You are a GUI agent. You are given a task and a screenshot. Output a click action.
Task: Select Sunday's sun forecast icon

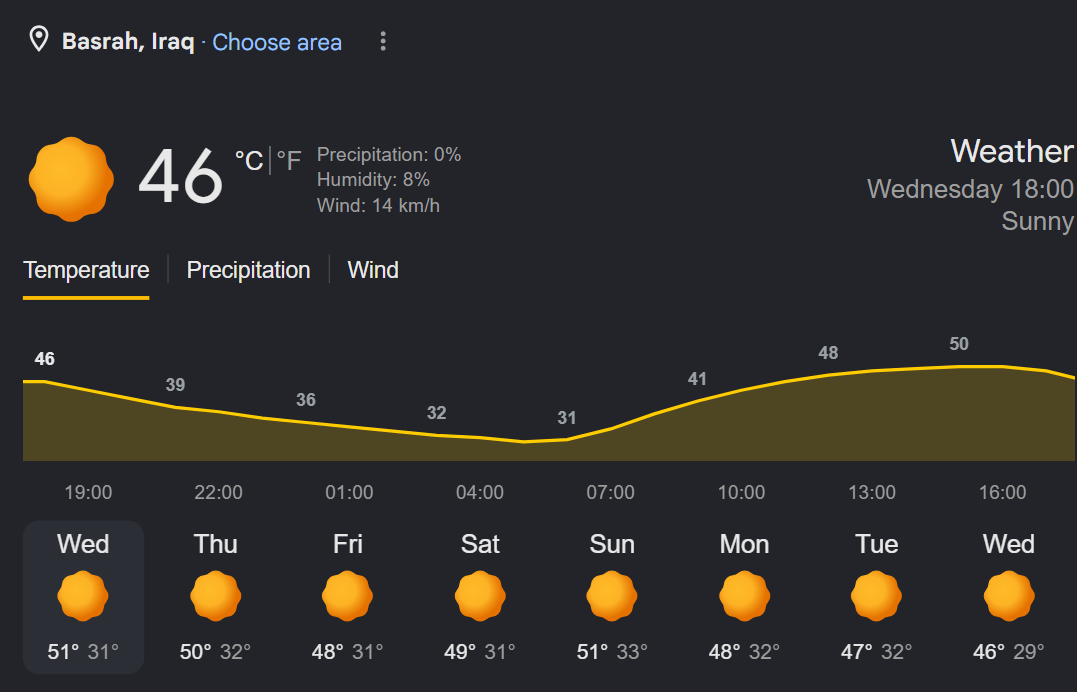point(612,596)
